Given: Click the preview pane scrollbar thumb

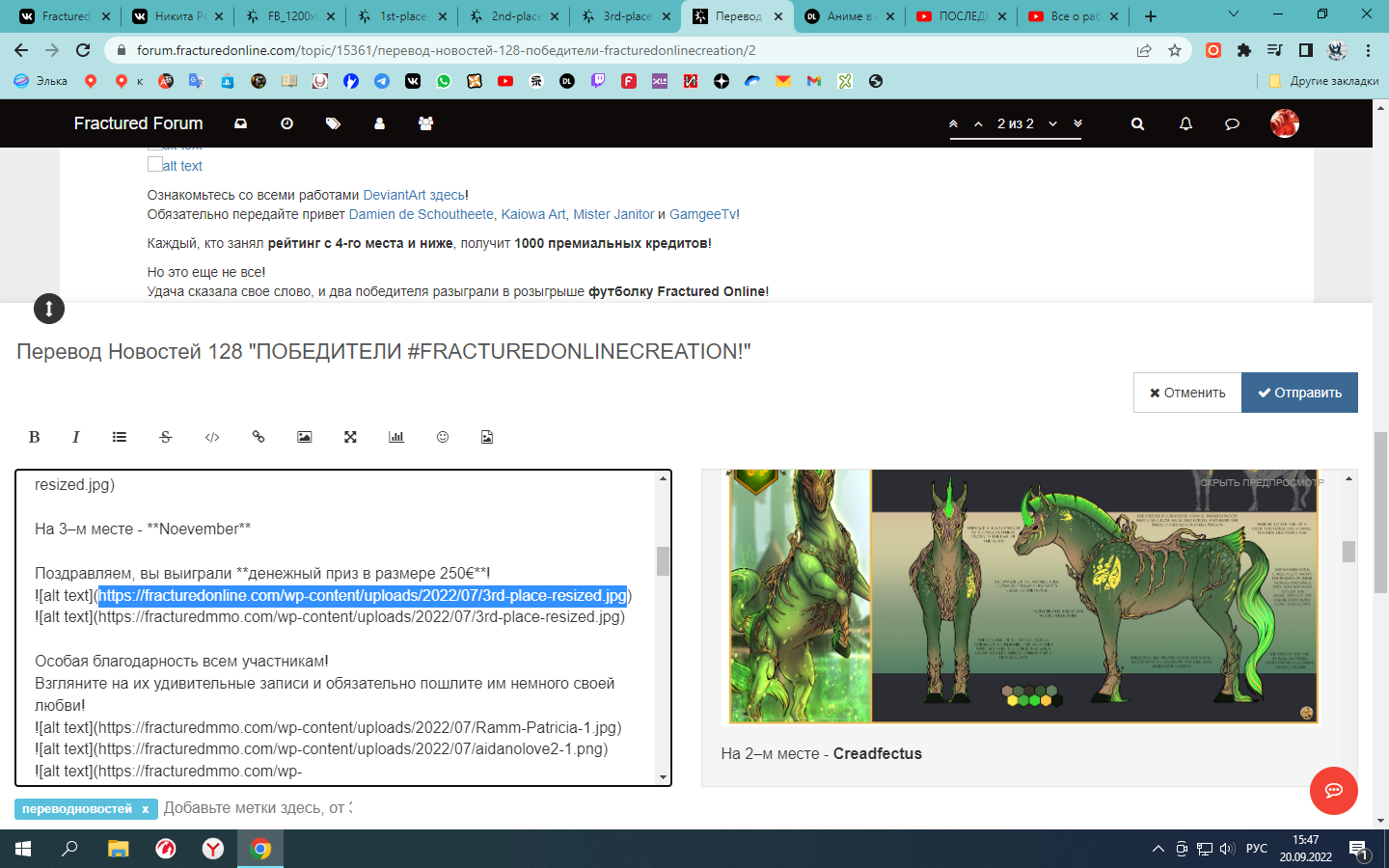Looking at the screenshot, I should click(x=1348, y=551).
